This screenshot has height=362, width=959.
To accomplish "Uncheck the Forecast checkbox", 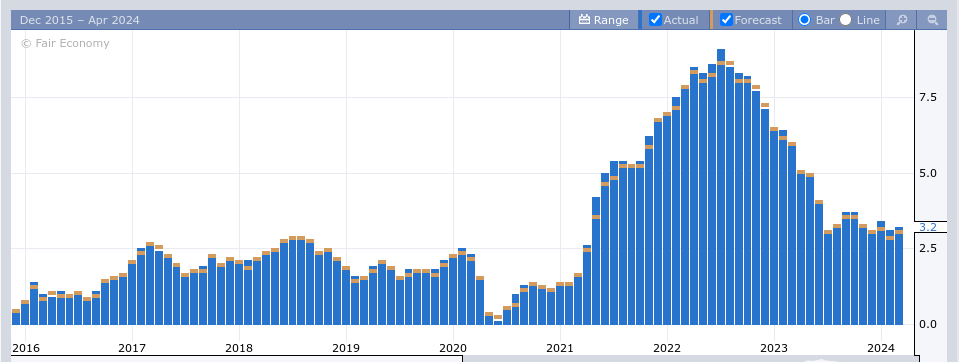I will (726, 20).
